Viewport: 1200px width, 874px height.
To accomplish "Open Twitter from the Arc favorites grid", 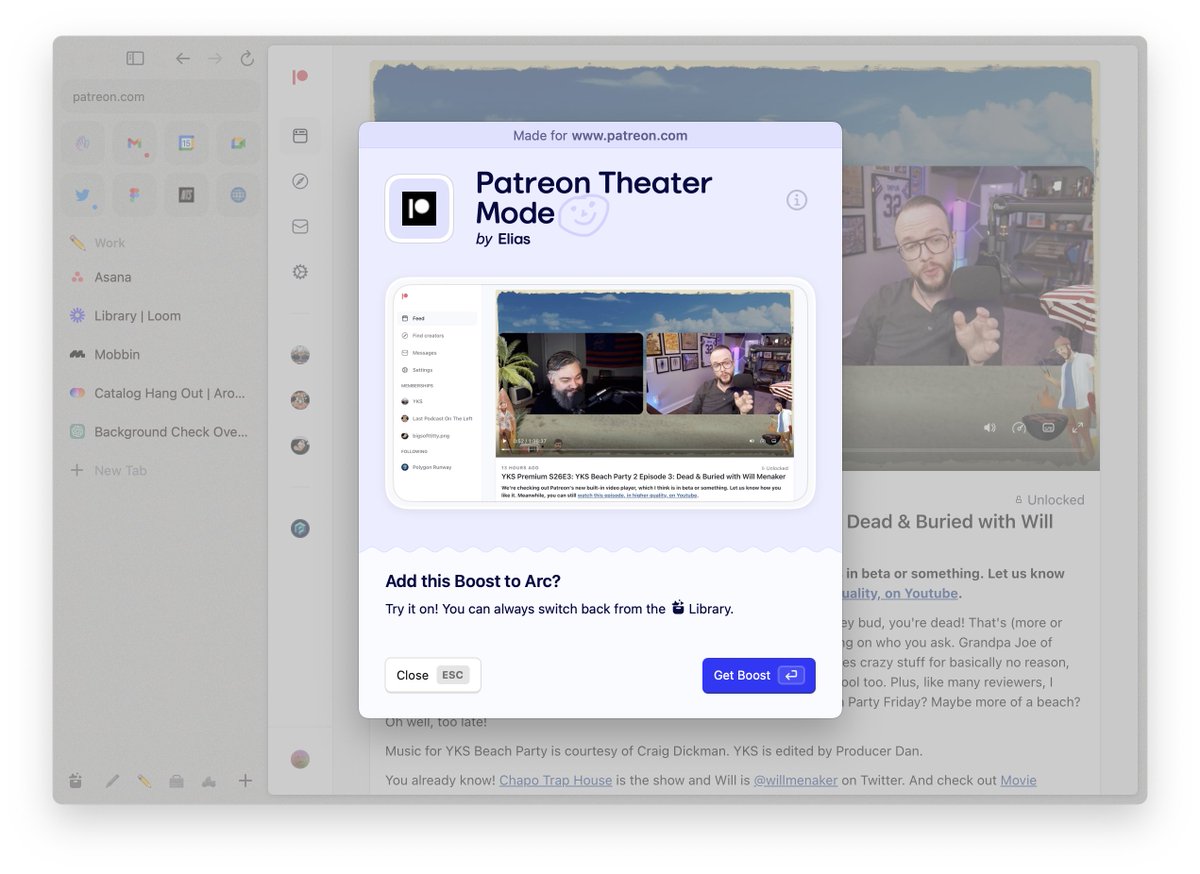I will (x=83, y=195).
